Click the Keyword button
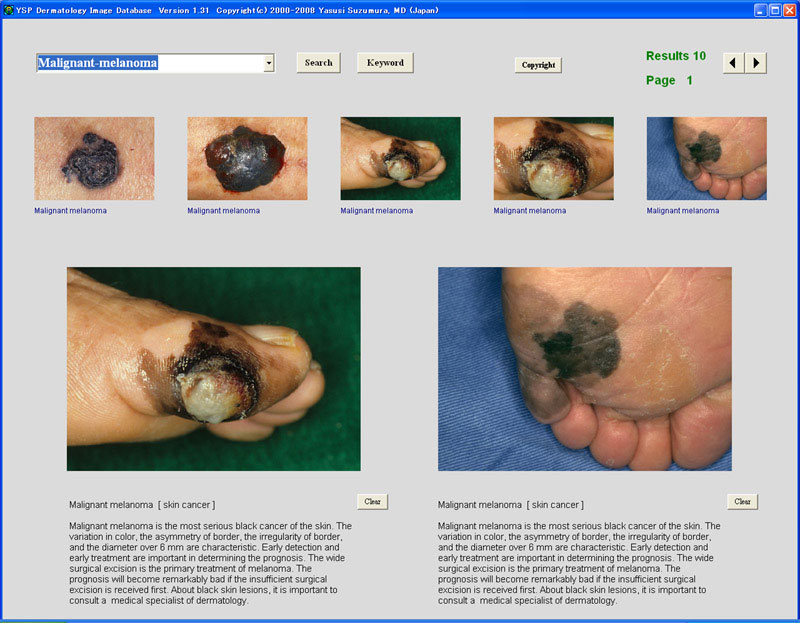Screen dimensions: 800x623 tap(385, 63)
